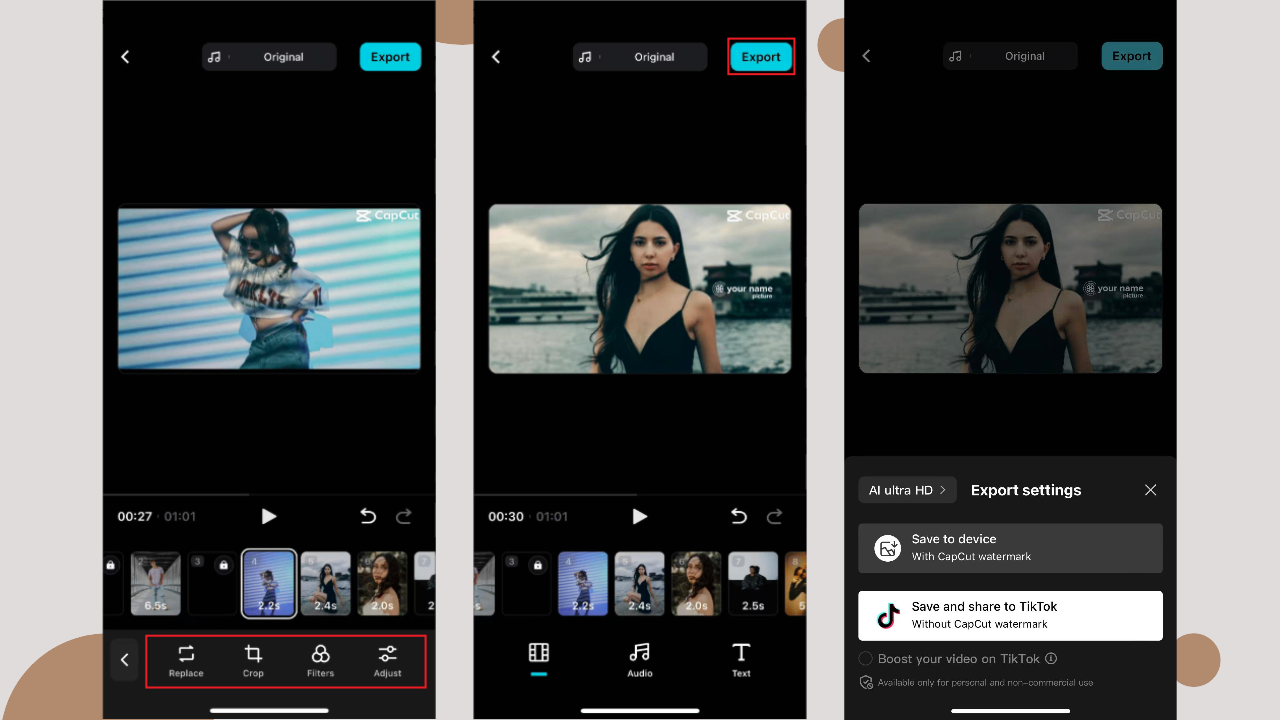
Task: Tap the dimmed Export button above Export settings
Action: point(1132,56)
